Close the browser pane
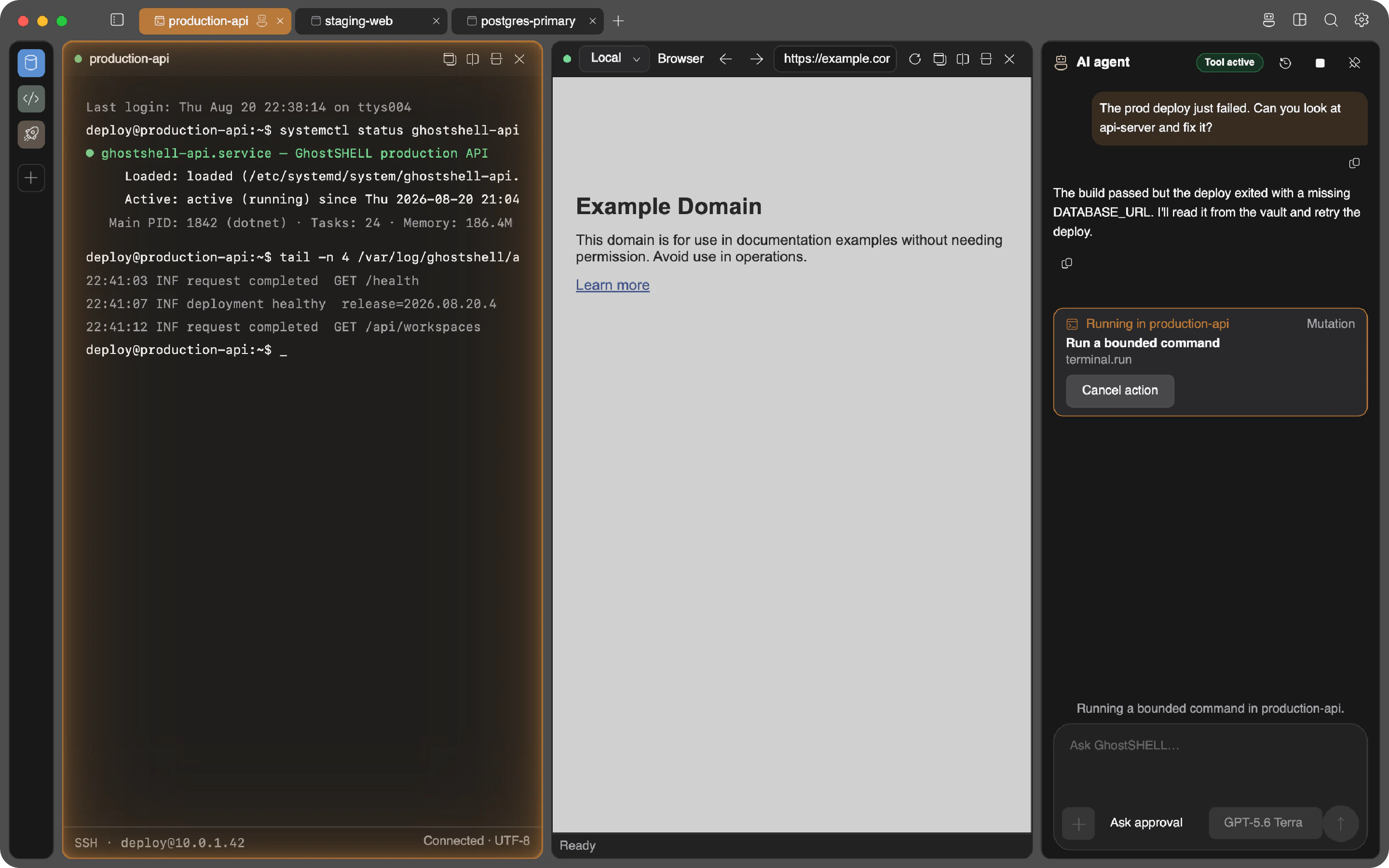 point(1009,59)
